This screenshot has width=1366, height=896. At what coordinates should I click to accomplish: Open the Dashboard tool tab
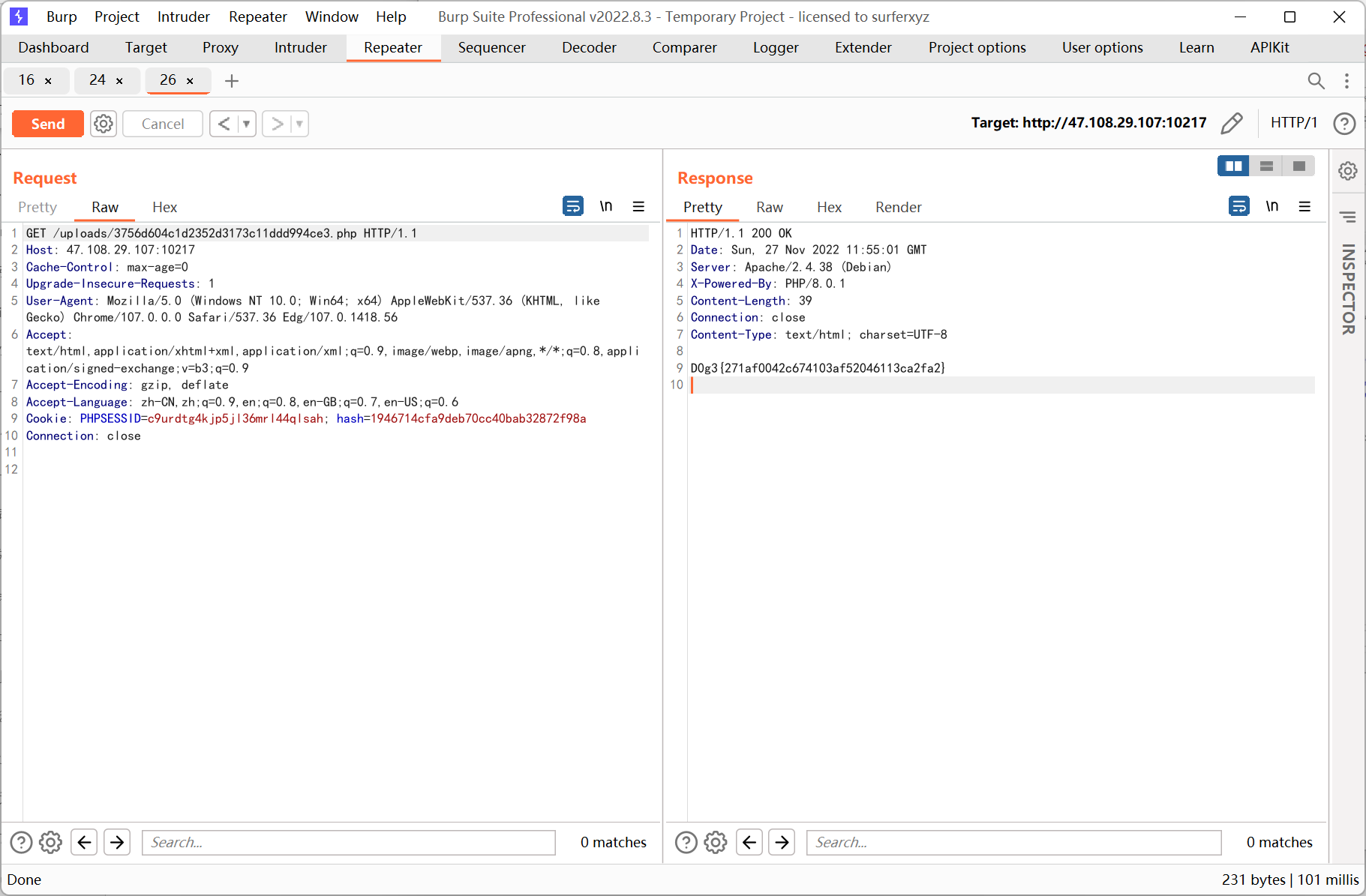53,47
